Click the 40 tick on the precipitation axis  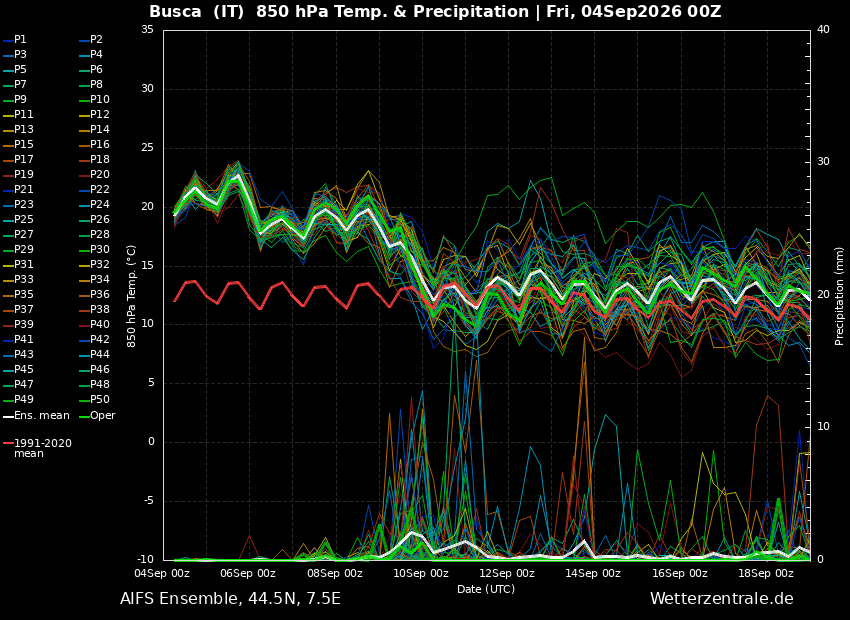tap(823, 30)
